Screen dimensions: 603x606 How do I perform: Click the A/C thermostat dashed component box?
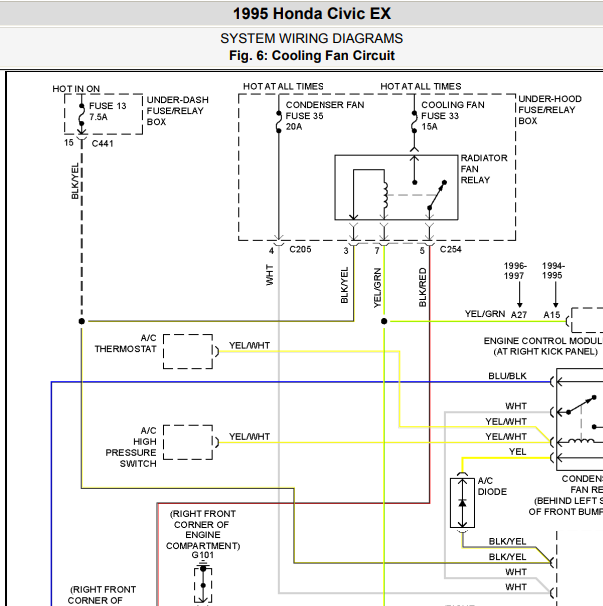pyautogui.click(x=188, y=351)
